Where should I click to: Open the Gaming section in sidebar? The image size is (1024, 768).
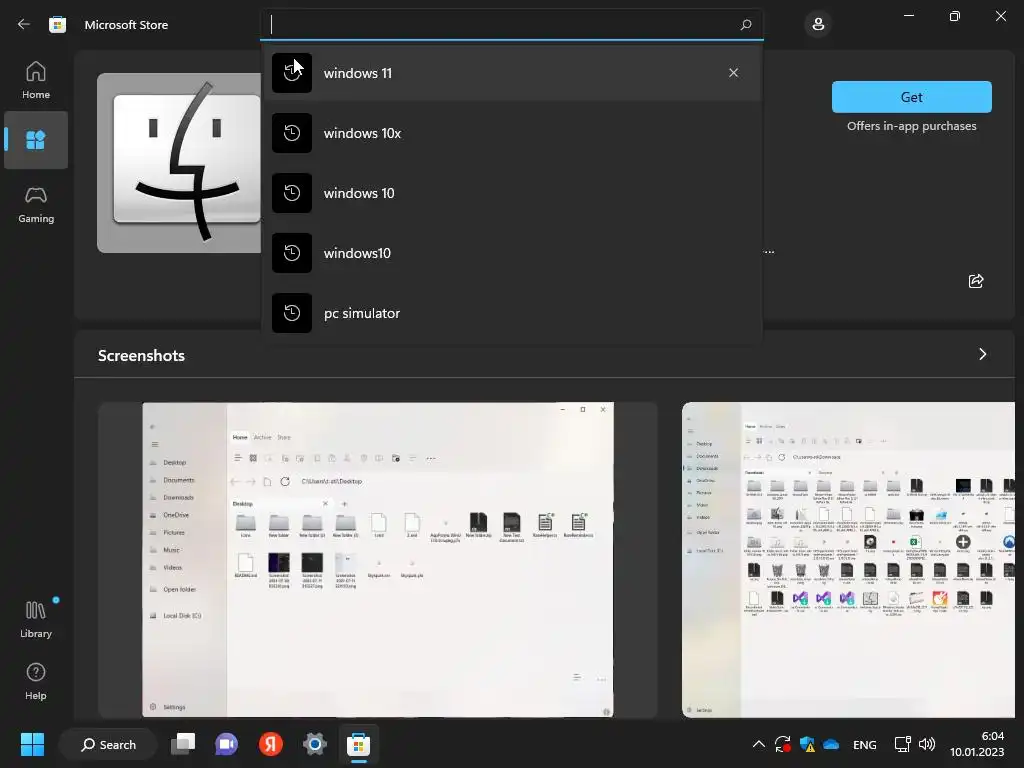click(x=36, y=204)
